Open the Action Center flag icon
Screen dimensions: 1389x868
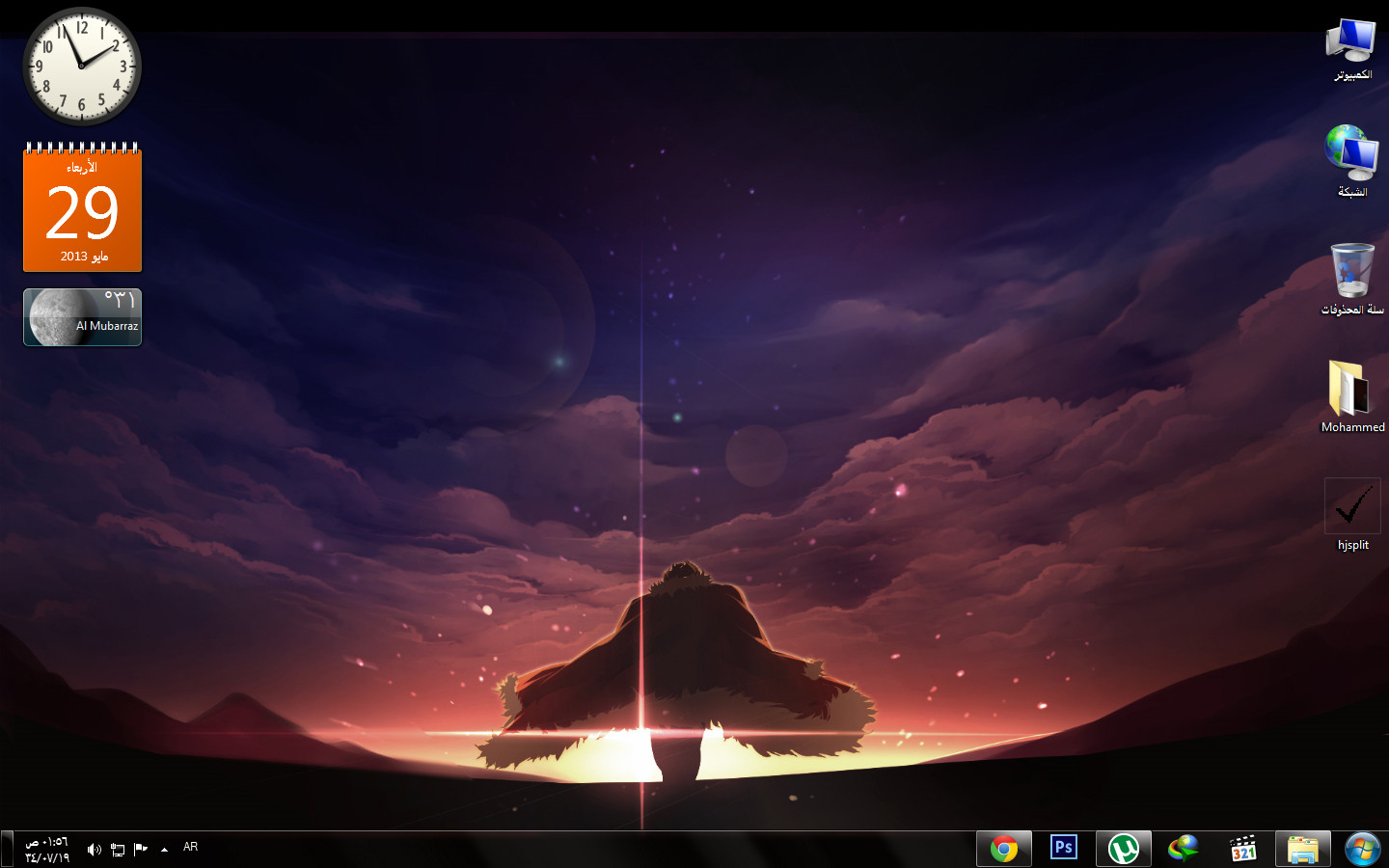tap(141, 849)
